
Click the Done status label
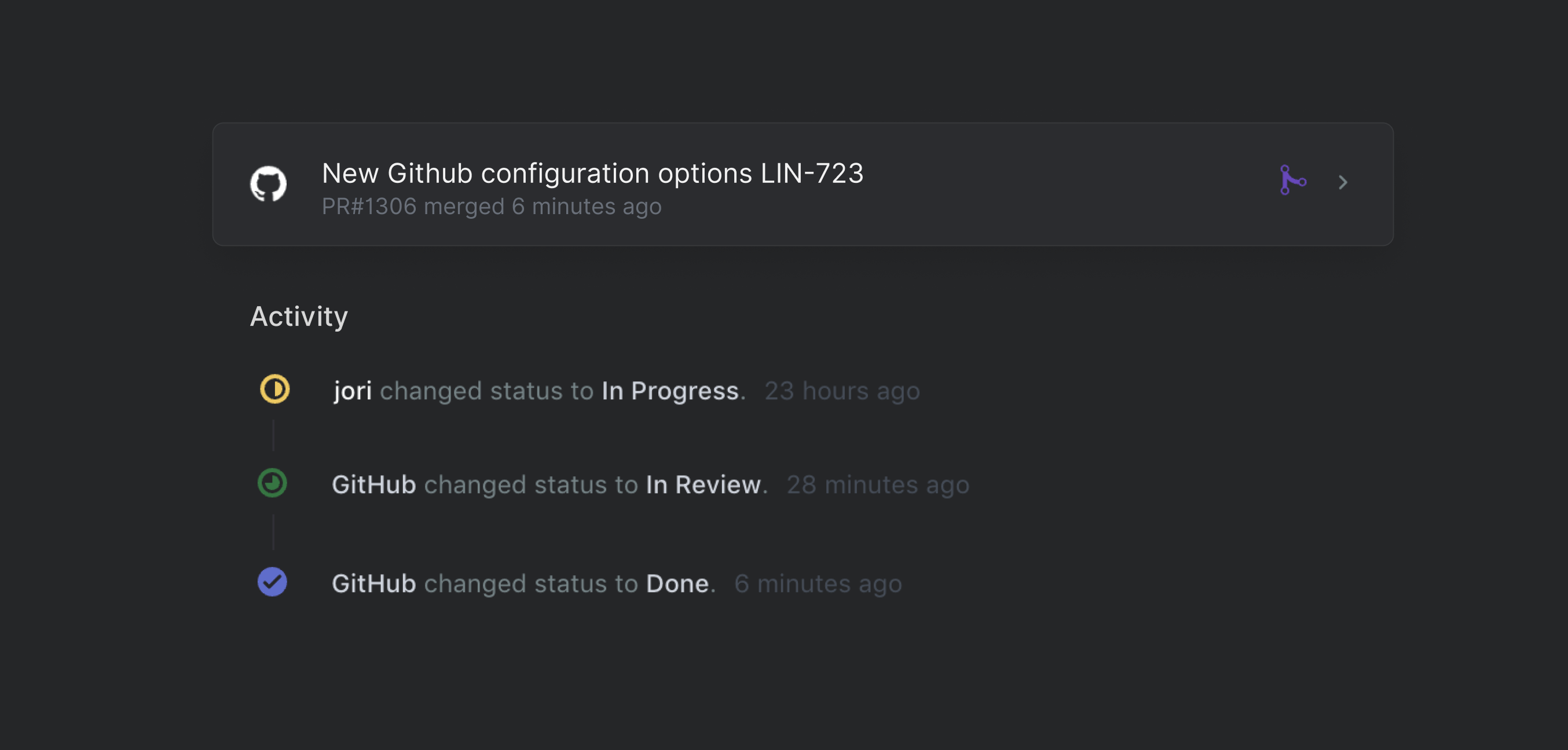point(677,584)
